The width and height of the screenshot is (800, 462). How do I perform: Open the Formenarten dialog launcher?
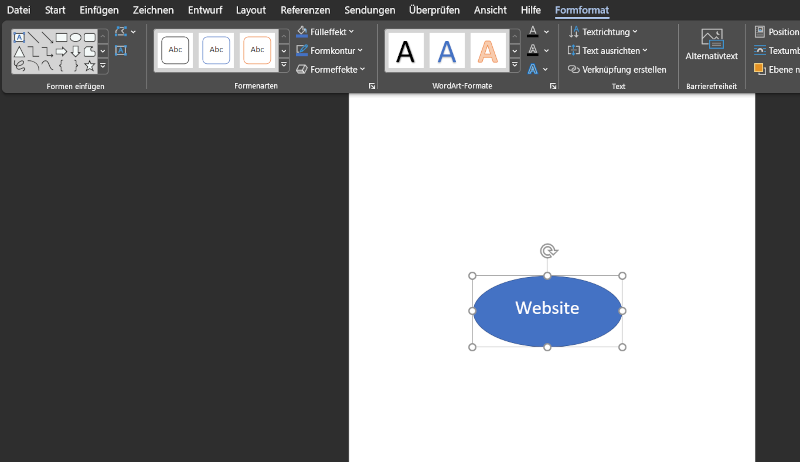pyautogui.click(x=372, y=87)
